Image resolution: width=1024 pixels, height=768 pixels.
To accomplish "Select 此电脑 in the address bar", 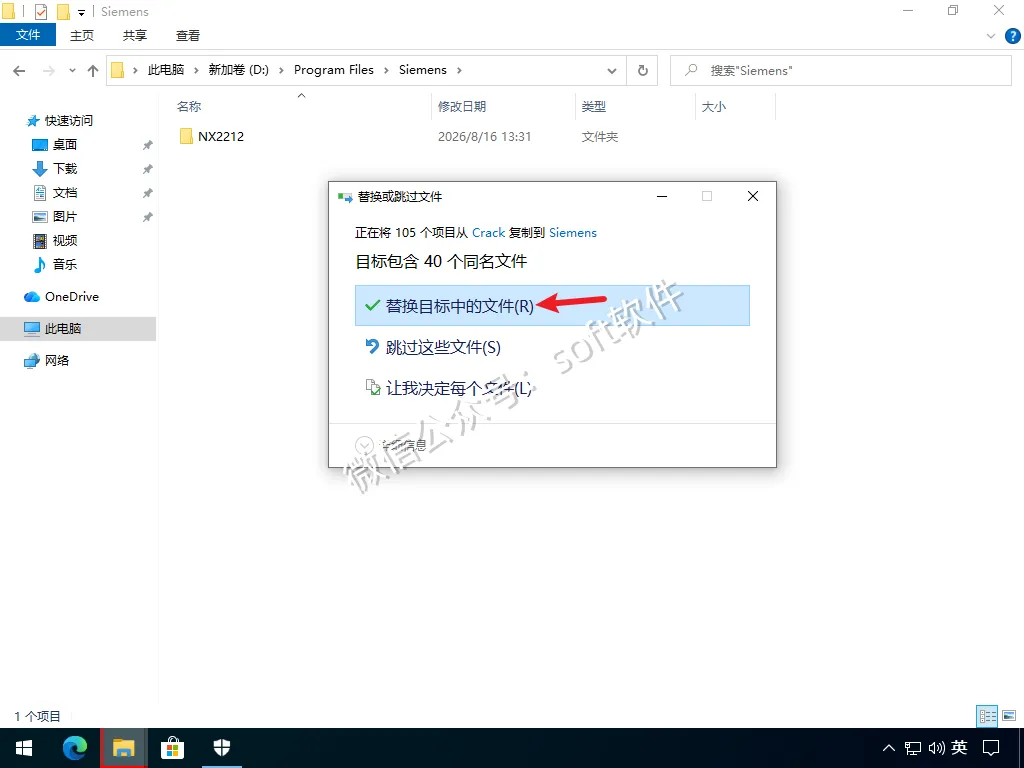I will tap(165, 70).
